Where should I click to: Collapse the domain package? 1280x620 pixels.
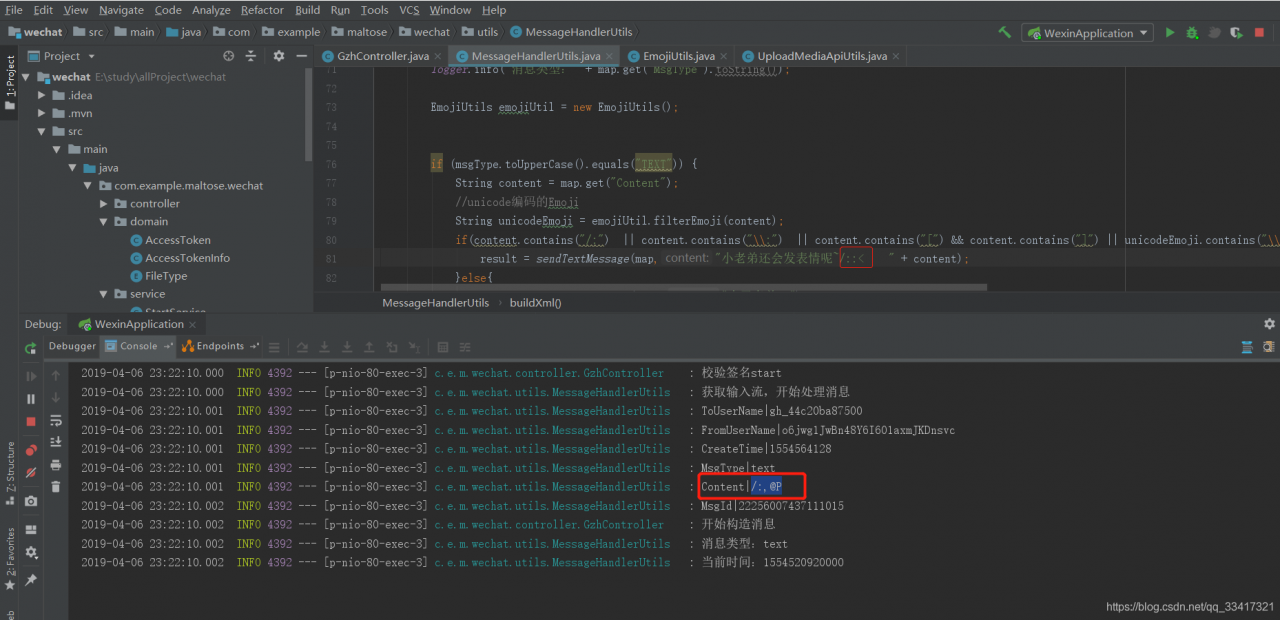105,221
